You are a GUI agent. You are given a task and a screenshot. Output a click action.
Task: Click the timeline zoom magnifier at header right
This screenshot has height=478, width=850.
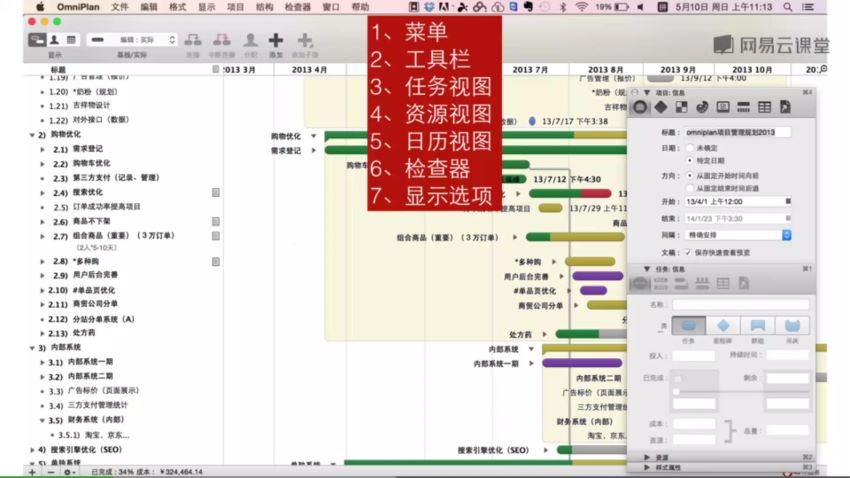point(823,69)
